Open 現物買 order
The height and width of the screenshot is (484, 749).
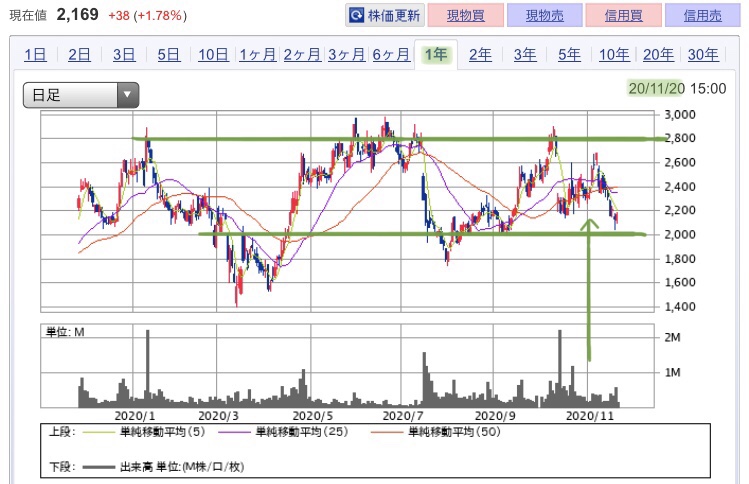pos(466,16)
